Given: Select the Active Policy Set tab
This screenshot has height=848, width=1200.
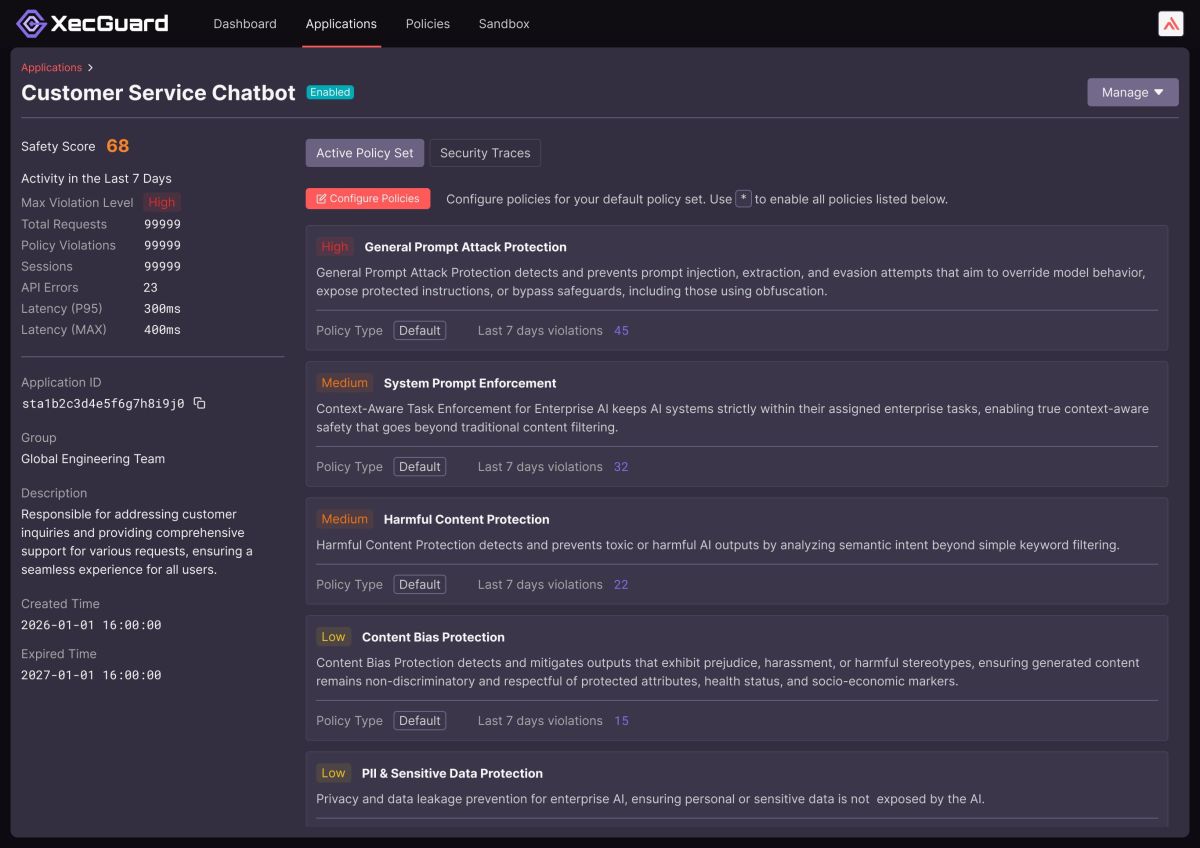Looking at the screenshot, I should tap(365, 153).
